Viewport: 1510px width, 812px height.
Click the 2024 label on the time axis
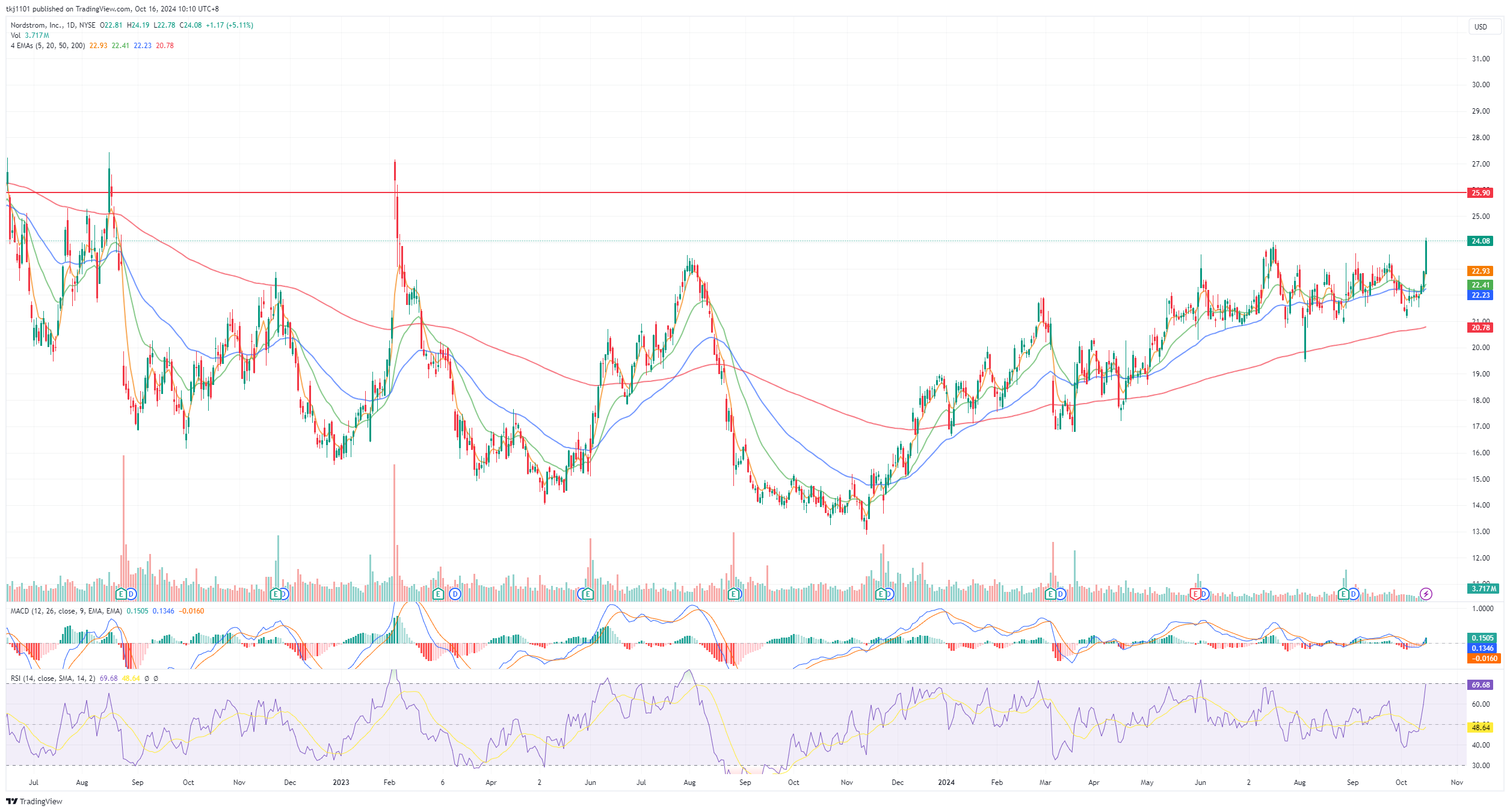946,783
